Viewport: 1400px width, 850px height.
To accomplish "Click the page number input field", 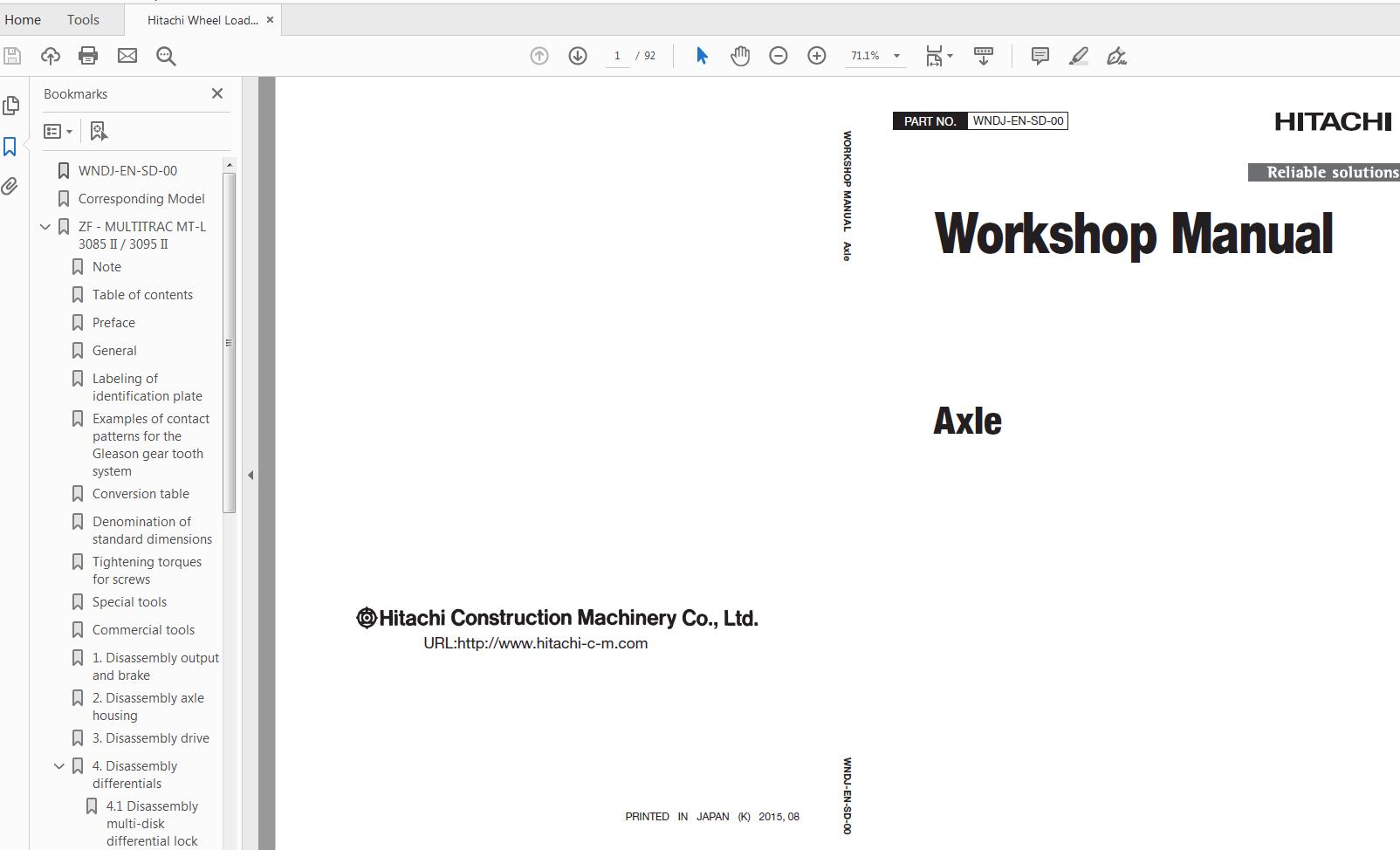I will click(x=617, y=56).
